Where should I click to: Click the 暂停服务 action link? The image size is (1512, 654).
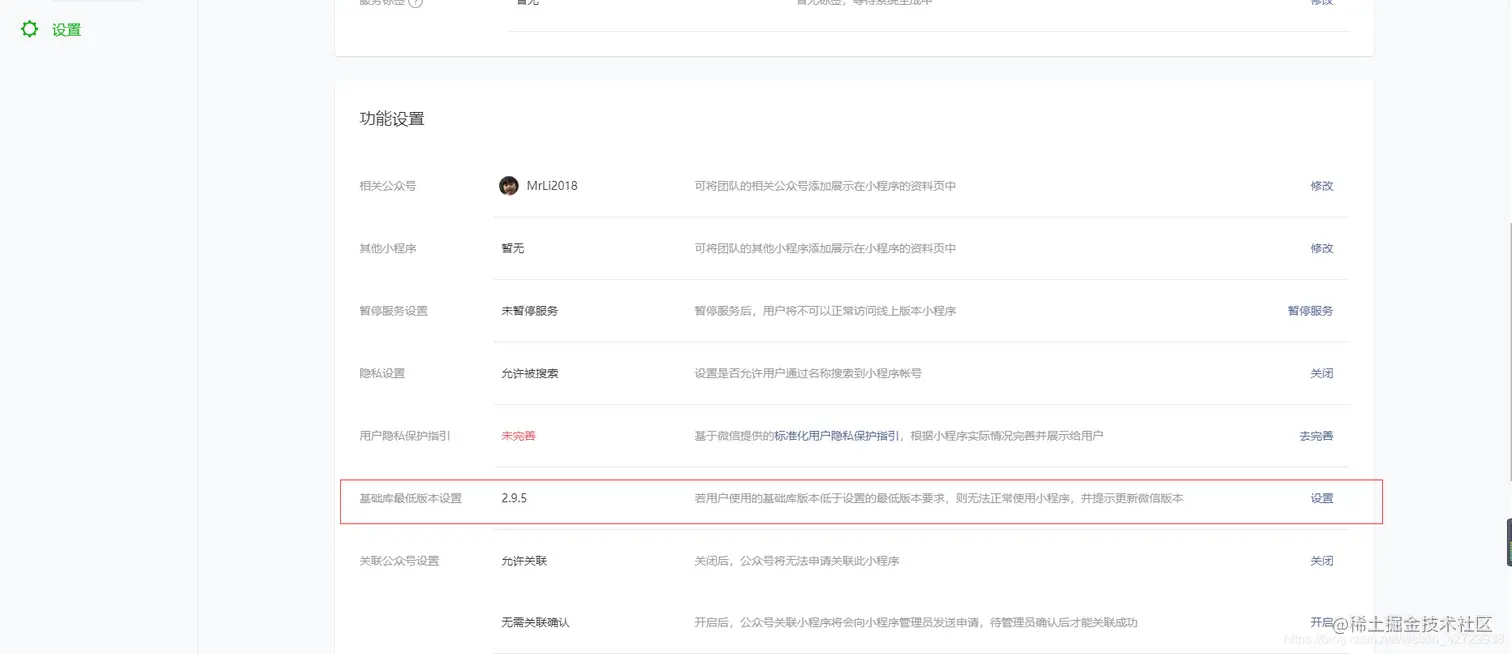click(x=1310, y=311)
